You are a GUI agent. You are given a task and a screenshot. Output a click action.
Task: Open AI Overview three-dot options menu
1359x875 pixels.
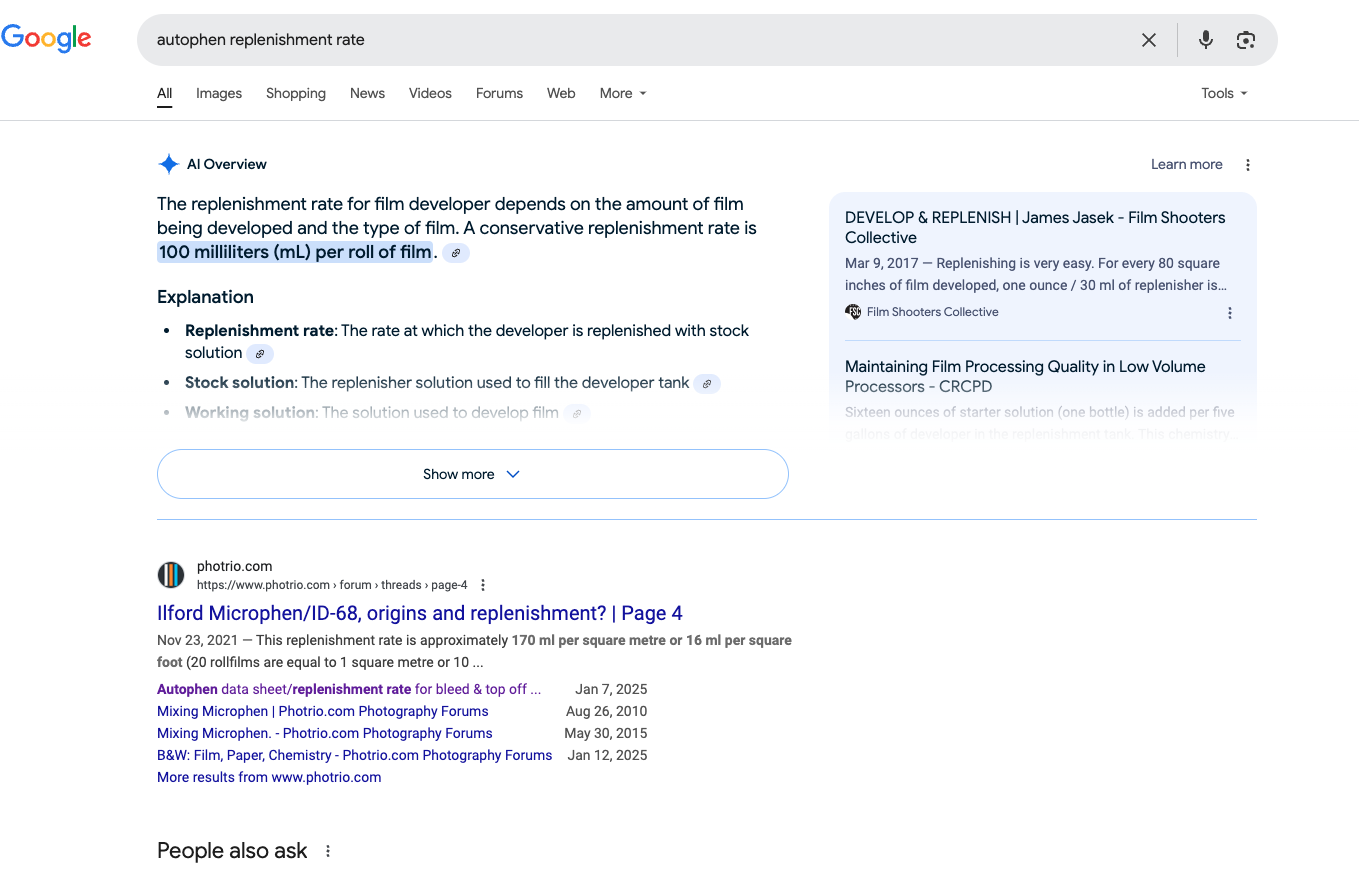coord(1247,165)
